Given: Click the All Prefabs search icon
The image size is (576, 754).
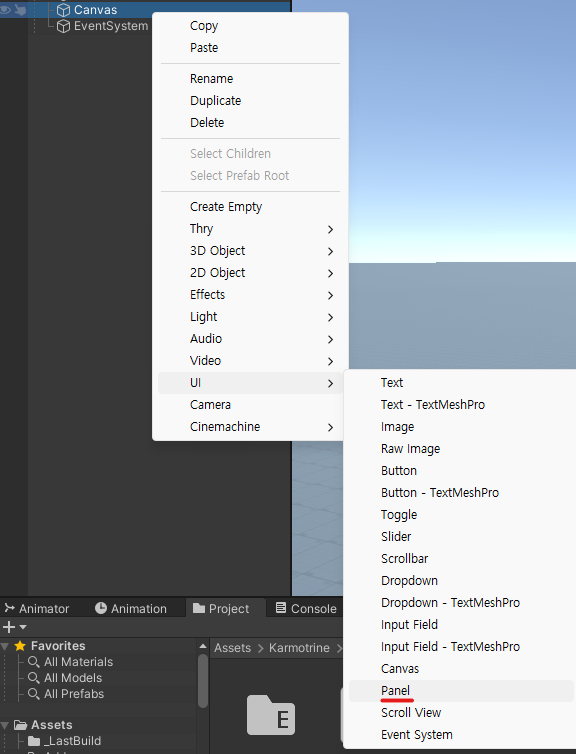Looking at the screenshot, I should click(x=34, y=694).
